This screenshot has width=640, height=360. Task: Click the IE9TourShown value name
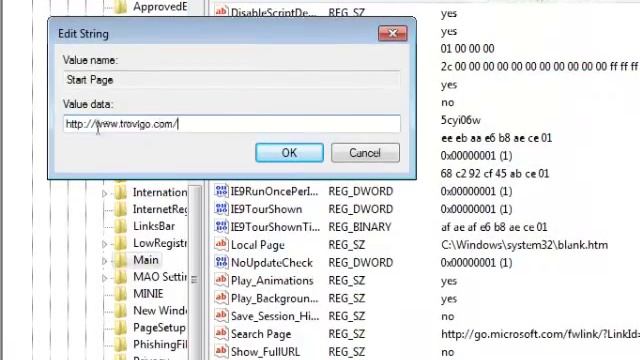click(x=267, y=209)
